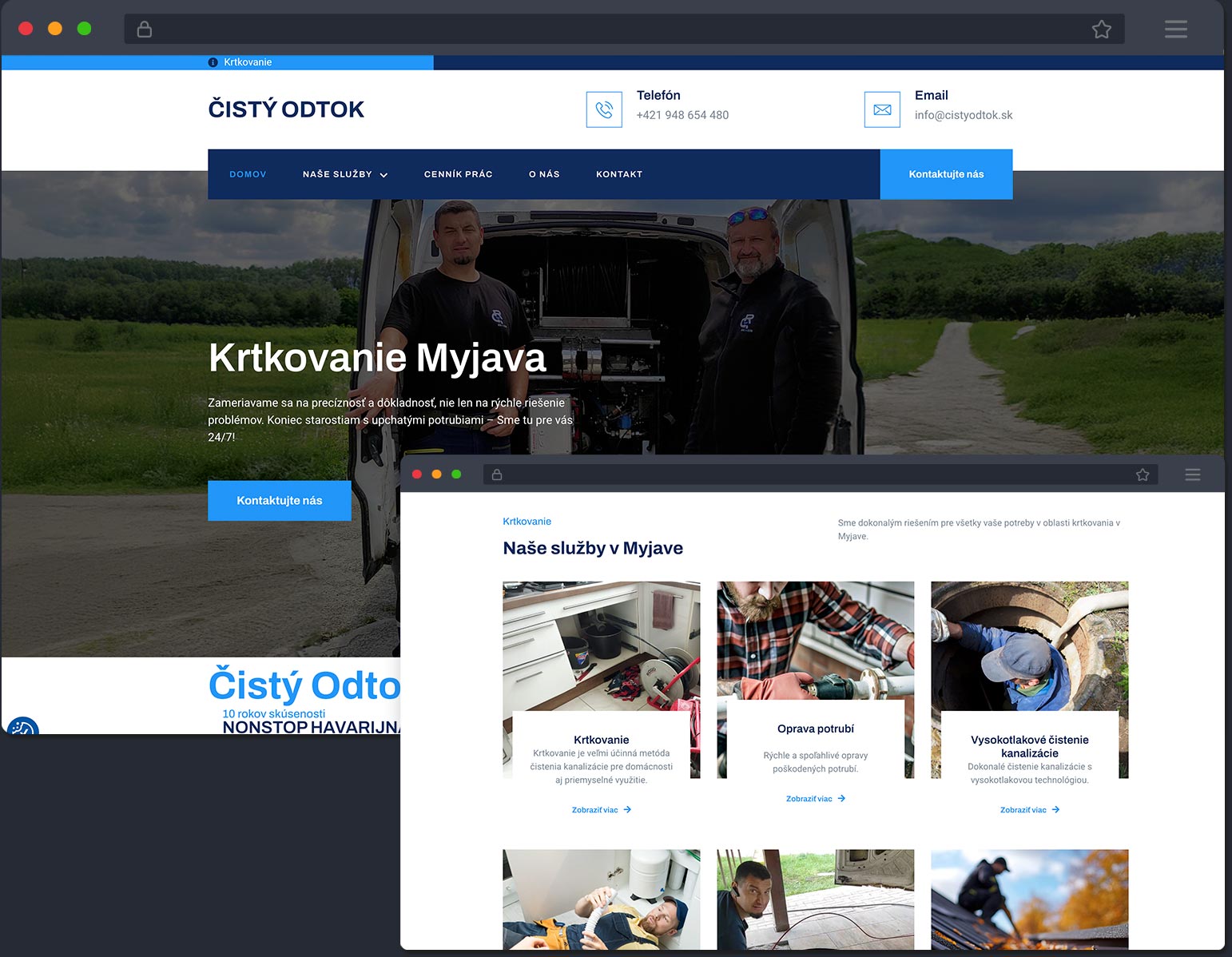Open the CENNÍK PRÁC page from the navigation
1232x957 pixels.
coord(459,173)
